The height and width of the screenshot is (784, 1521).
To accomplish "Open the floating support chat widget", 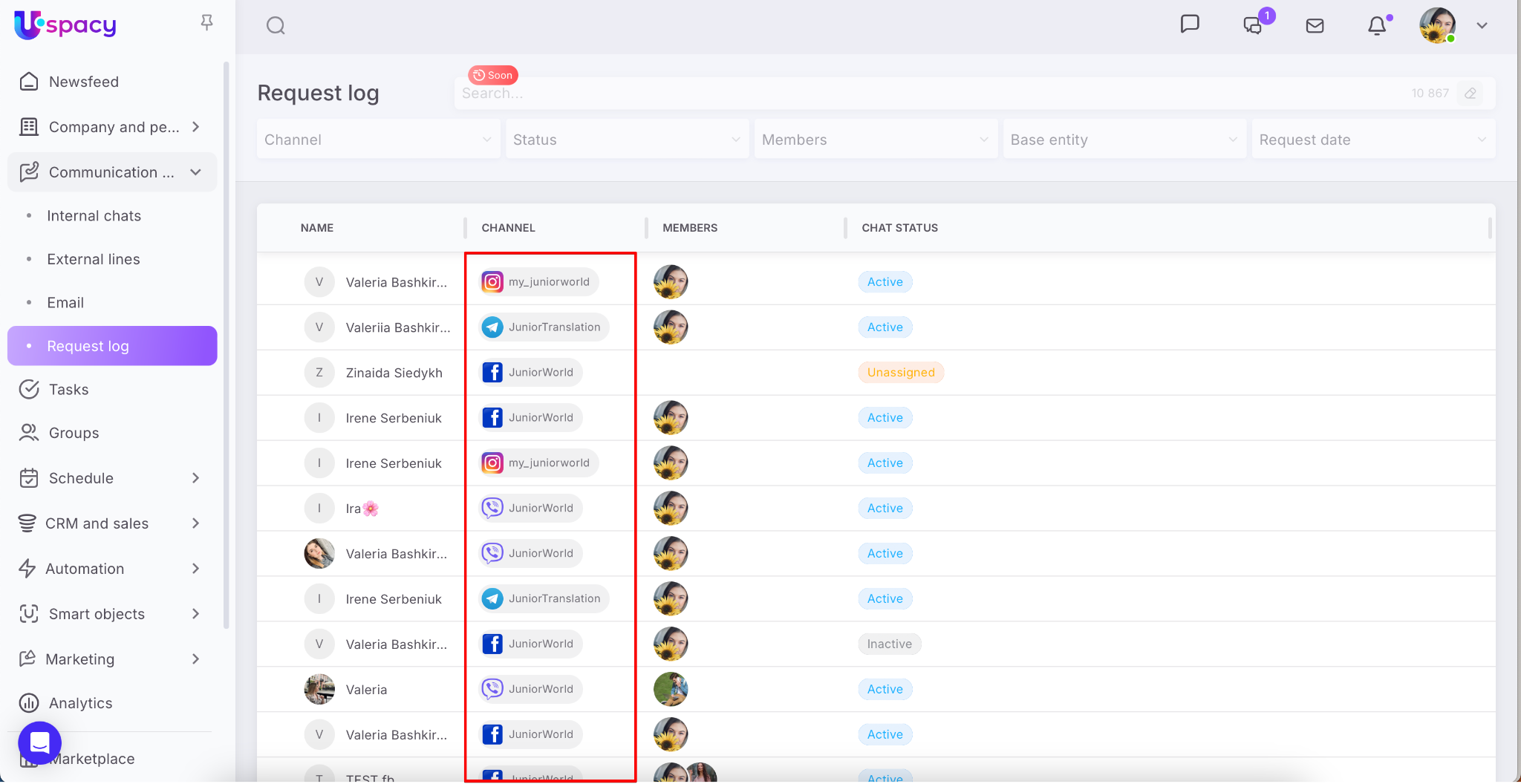I will tap(40, 742).
